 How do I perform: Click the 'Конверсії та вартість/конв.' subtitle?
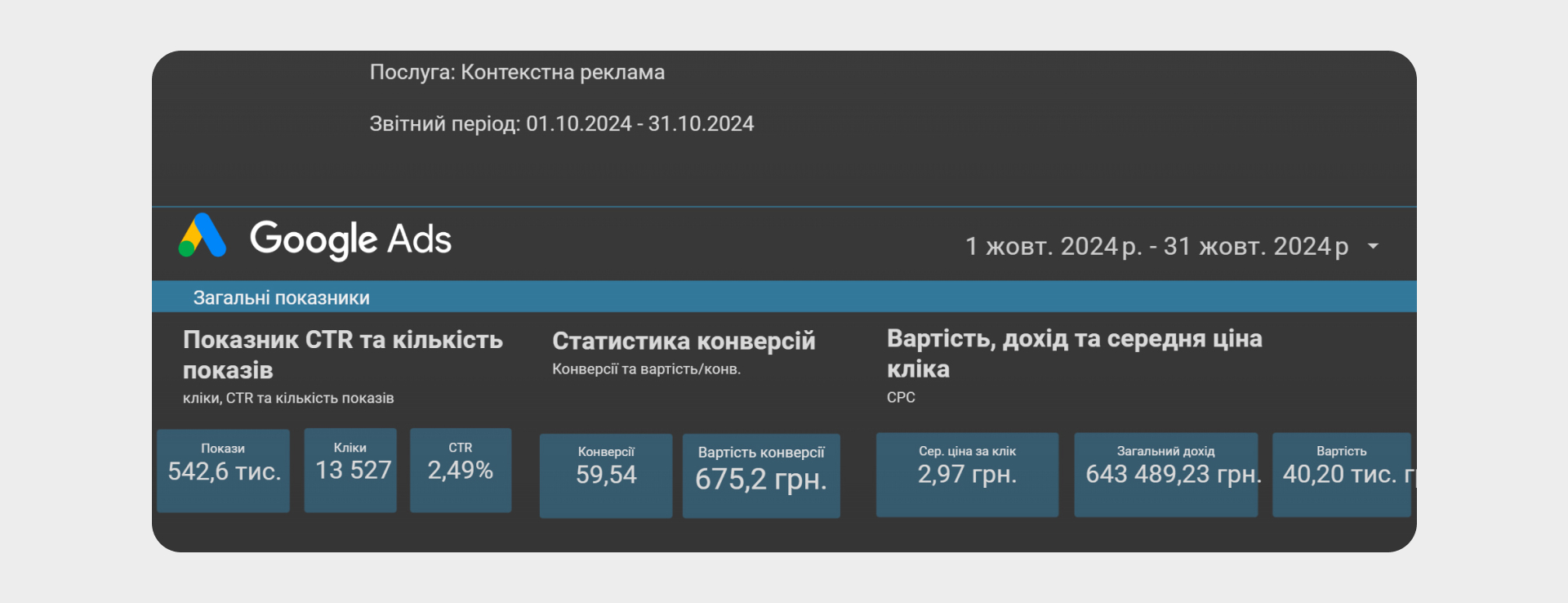[646, 369]
